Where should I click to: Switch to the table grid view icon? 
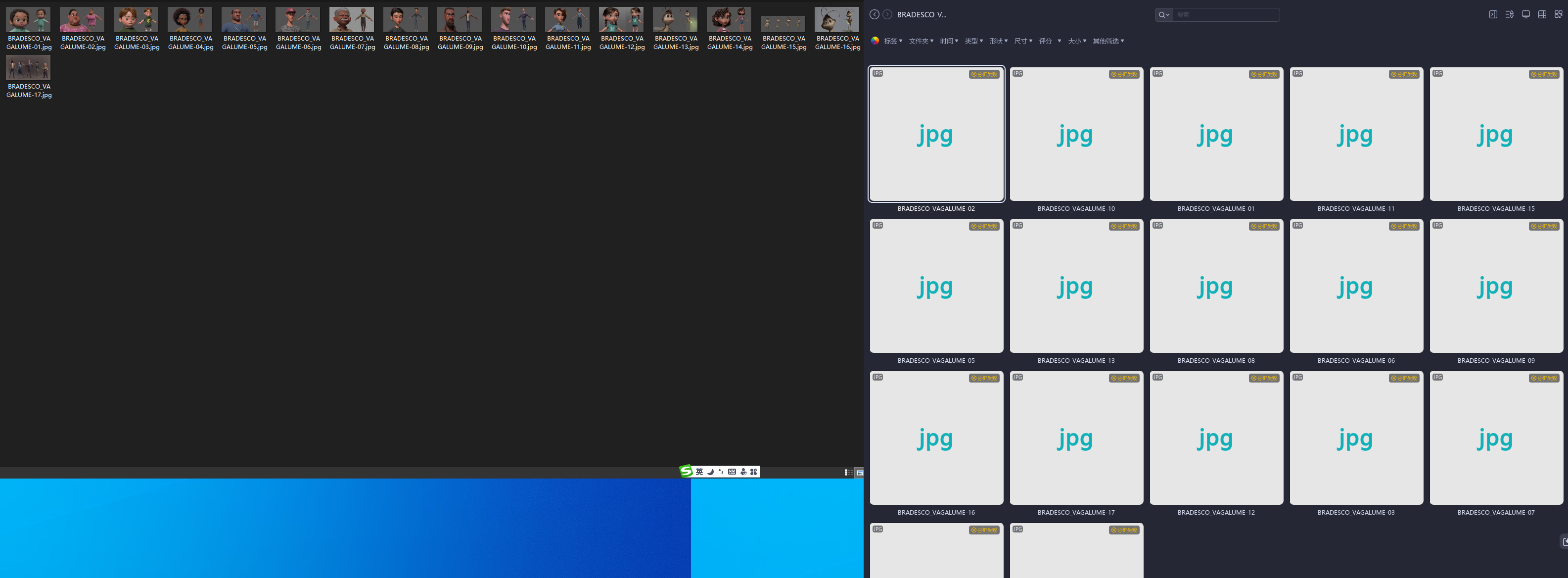tap(1542, 15)
